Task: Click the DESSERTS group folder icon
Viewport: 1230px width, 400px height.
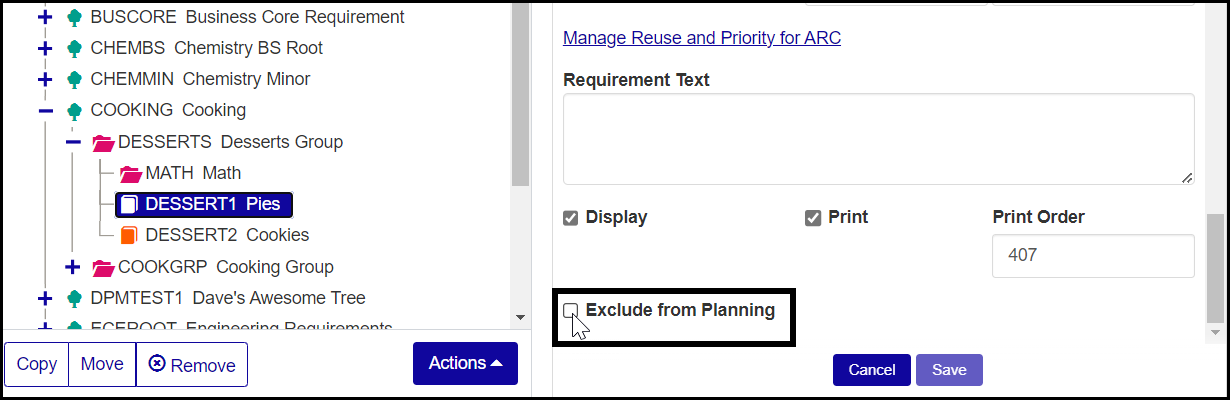Action: (x=103, y=142)
